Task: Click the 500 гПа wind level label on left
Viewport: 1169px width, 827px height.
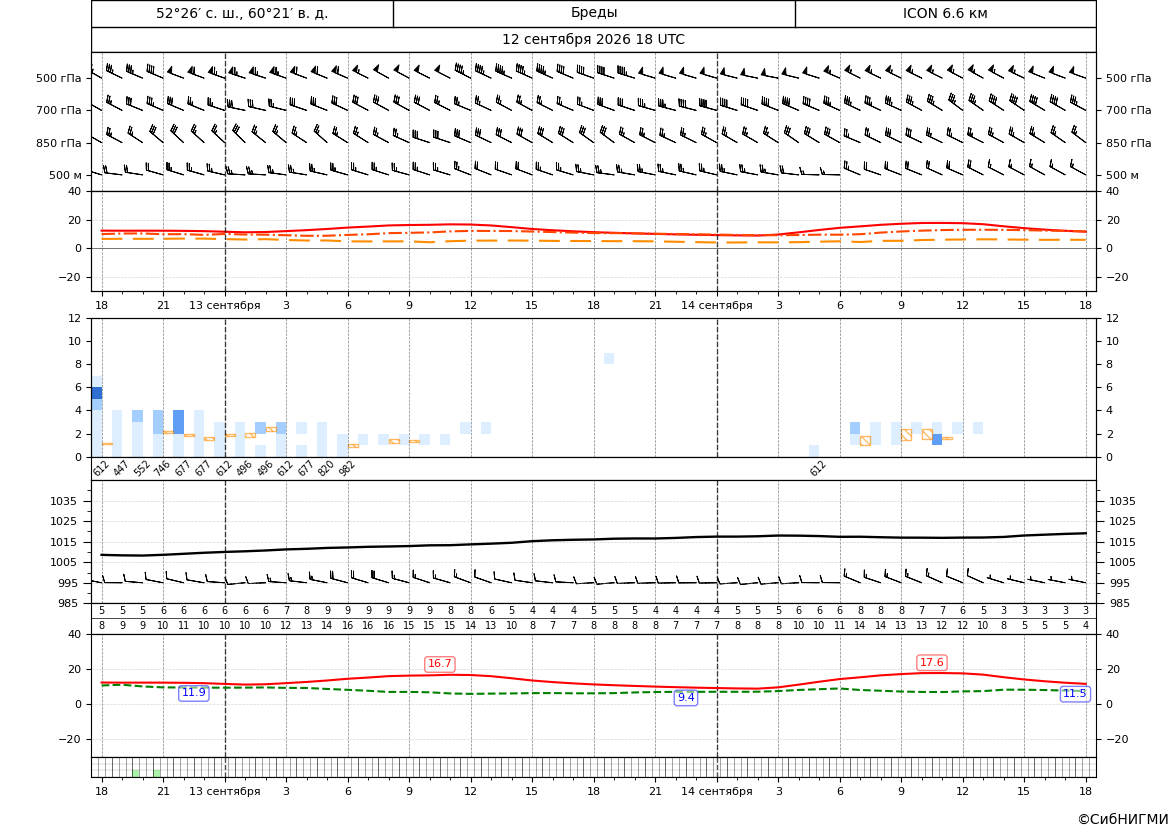Action: pos(59,78)
